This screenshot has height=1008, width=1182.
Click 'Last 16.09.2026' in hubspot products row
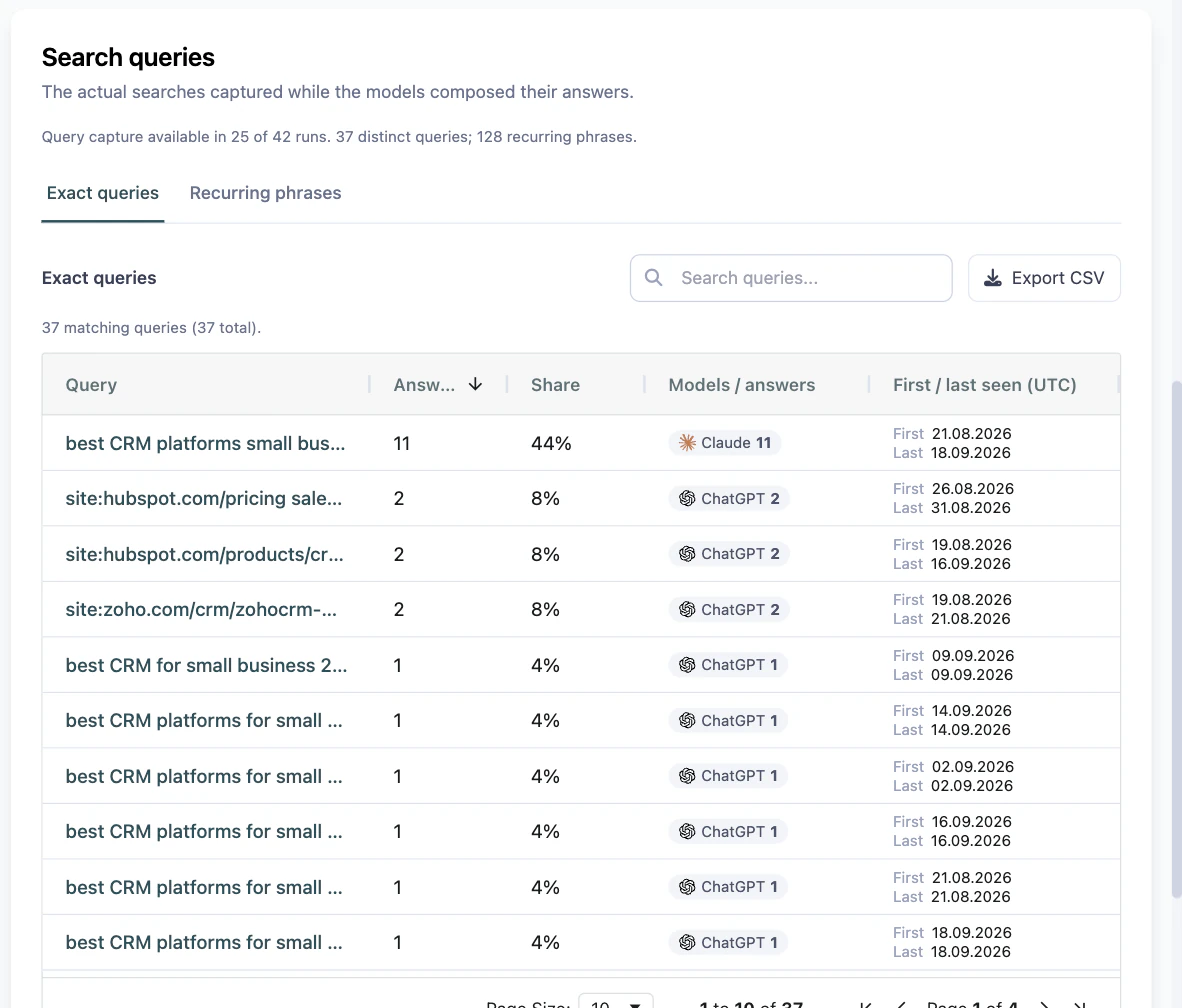click(x=951, y=564)
